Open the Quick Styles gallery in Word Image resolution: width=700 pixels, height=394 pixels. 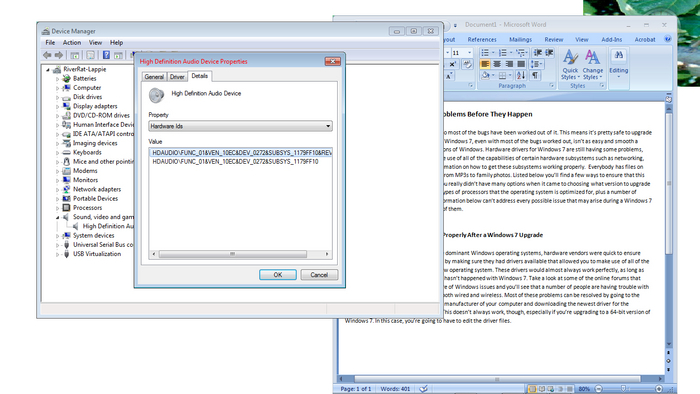[x=570, y=65]
